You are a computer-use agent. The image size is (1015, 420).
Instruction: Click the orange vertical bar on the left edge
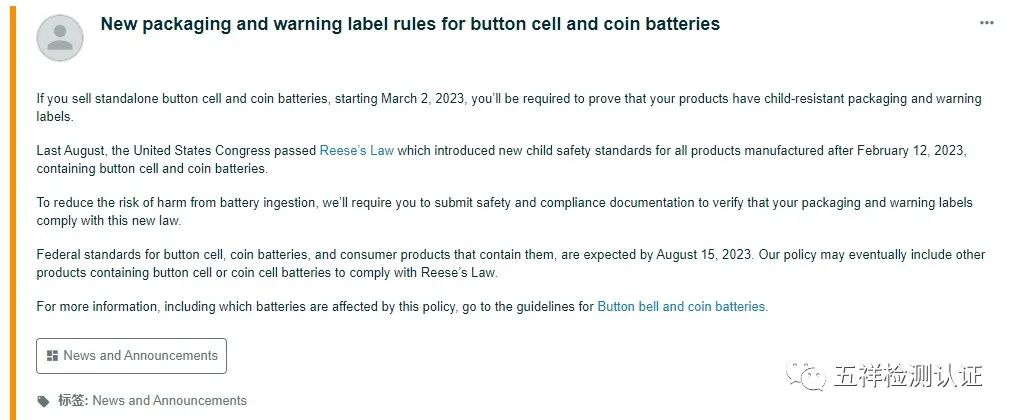click(x=13, y=210)
